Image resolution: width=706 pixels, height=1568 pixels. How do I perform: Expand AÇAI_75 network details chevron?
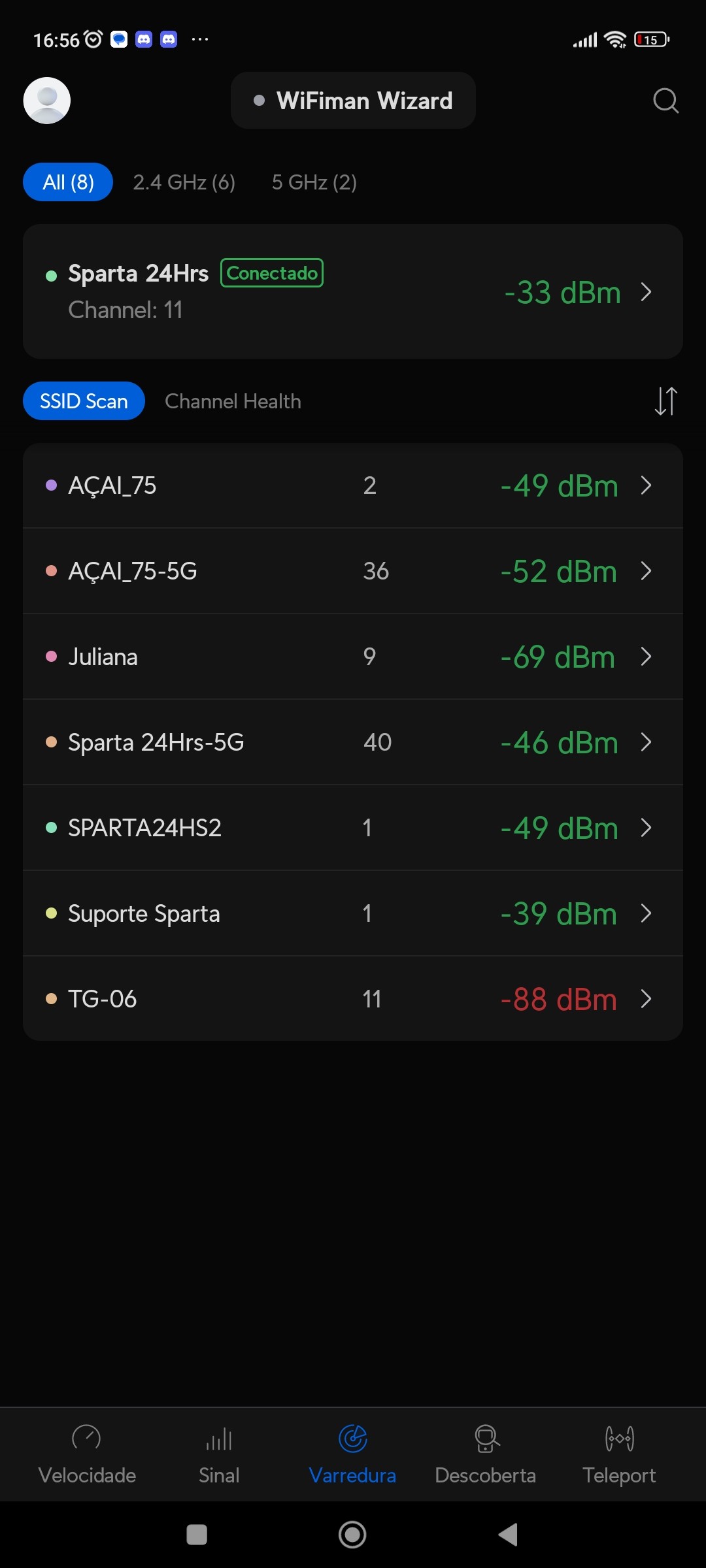(646, 485)
